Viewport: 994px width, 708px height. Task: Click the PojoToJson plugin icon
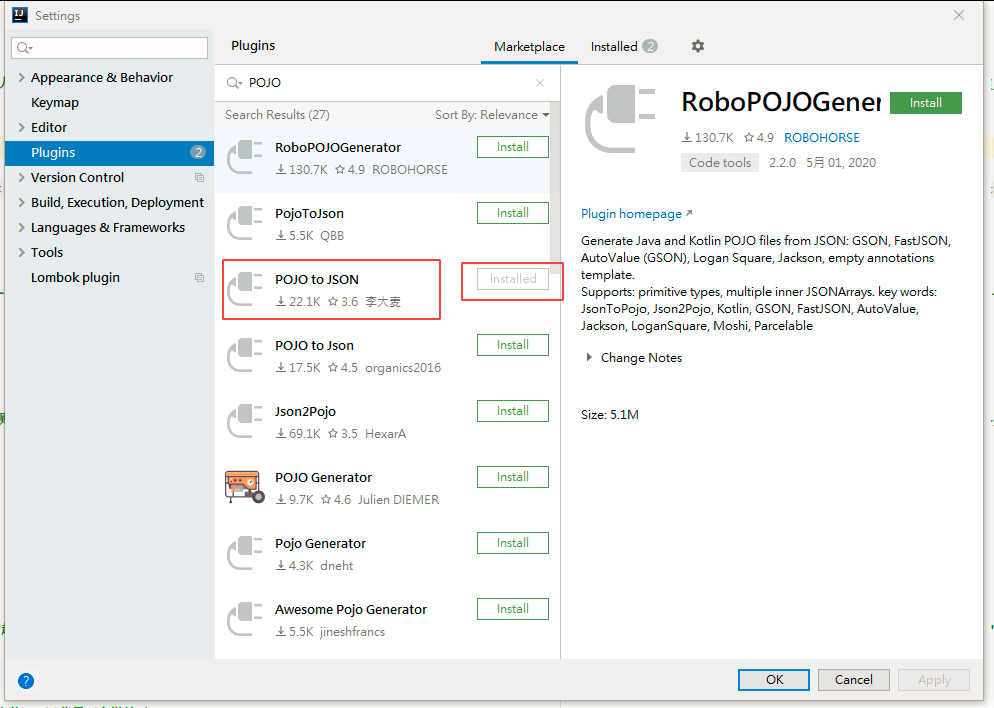245,223
